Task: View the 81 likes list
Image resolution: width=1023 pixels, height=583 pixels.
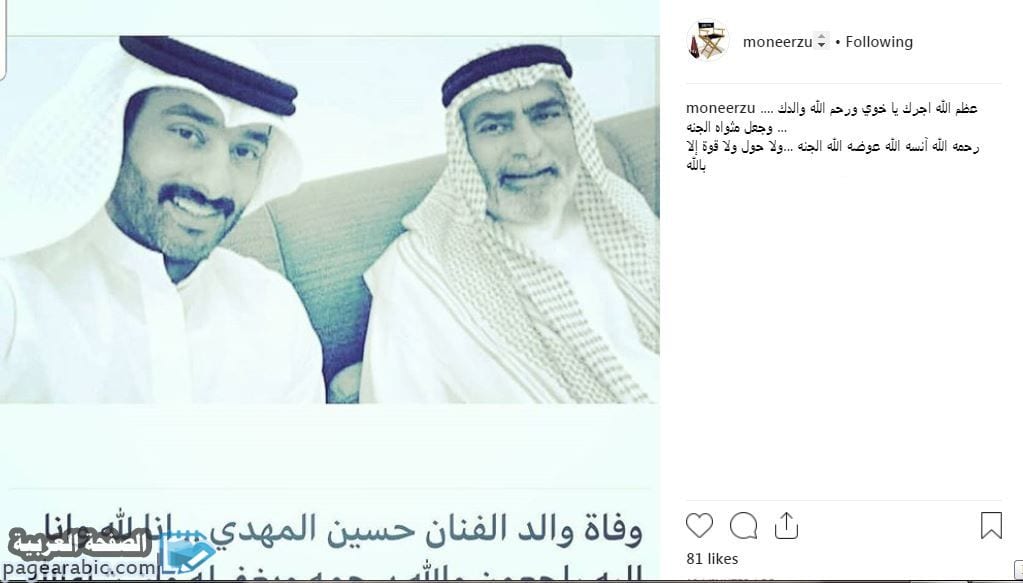Action: coord(712,559)
